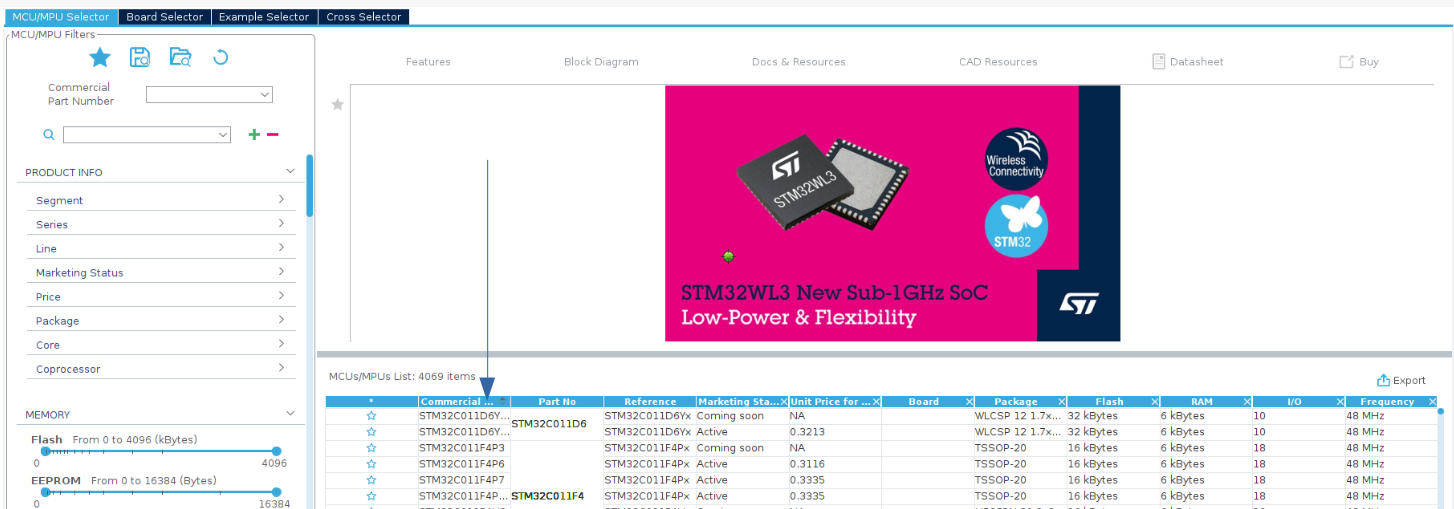Image resolution: width=1454 pixels, height=509 pixels.
Task: Click the favorites star in MCU/MPU Filters
Action: coord(100,57)
